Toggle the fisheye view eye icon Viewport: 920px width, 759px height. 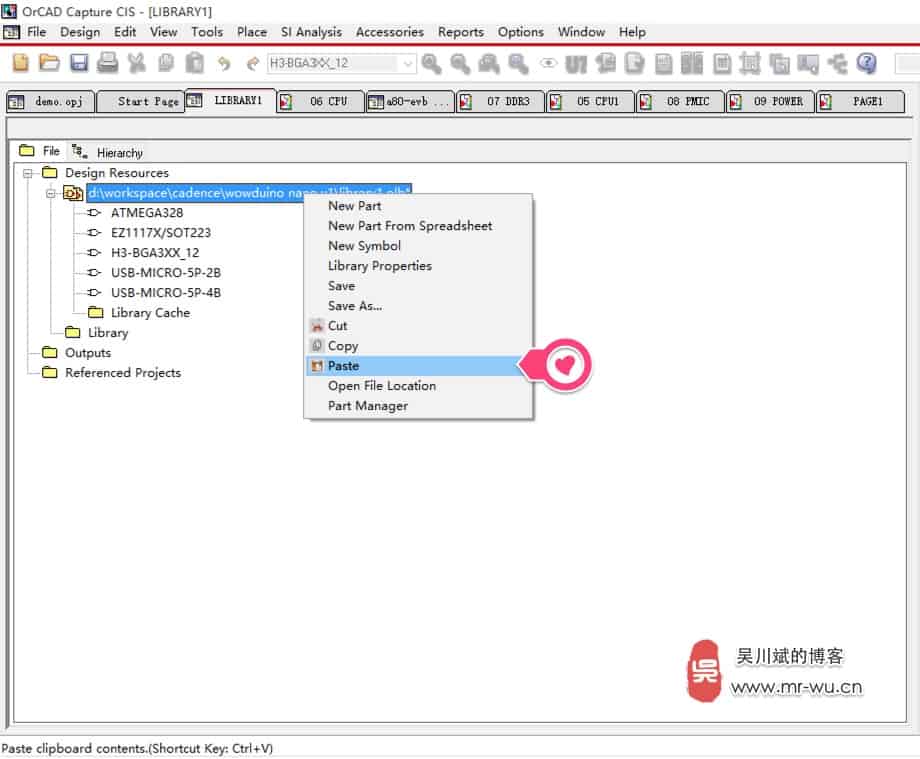(548, 63)
